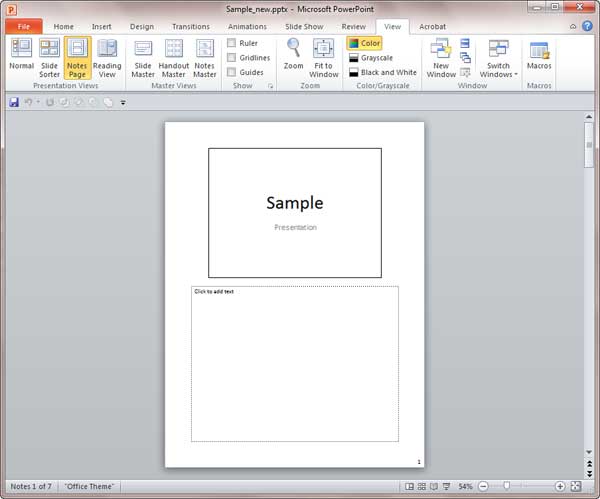Save the presentation from quick access toolbar
This screenshot has height=499, width=600.
coord(14,102)
